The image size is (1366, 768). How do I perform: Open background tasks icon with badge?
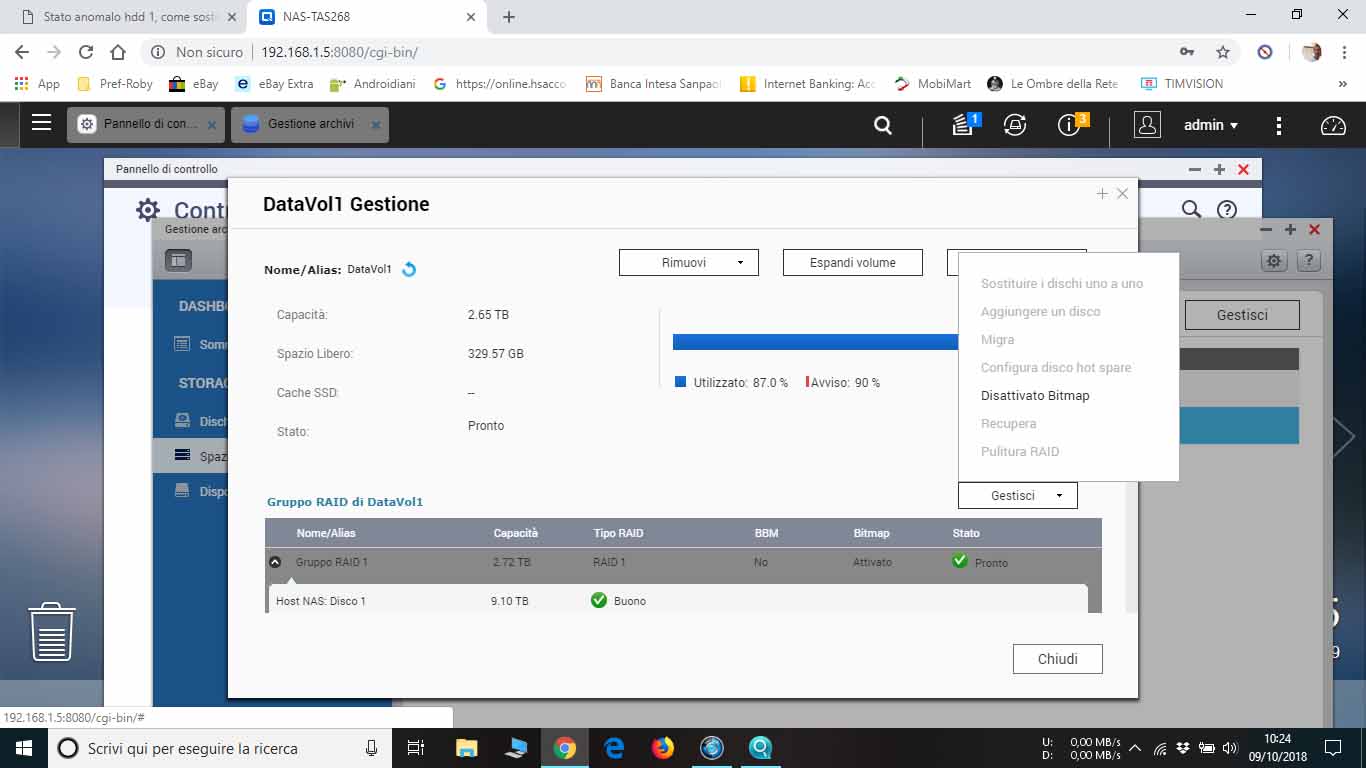[x=963, y=125]
